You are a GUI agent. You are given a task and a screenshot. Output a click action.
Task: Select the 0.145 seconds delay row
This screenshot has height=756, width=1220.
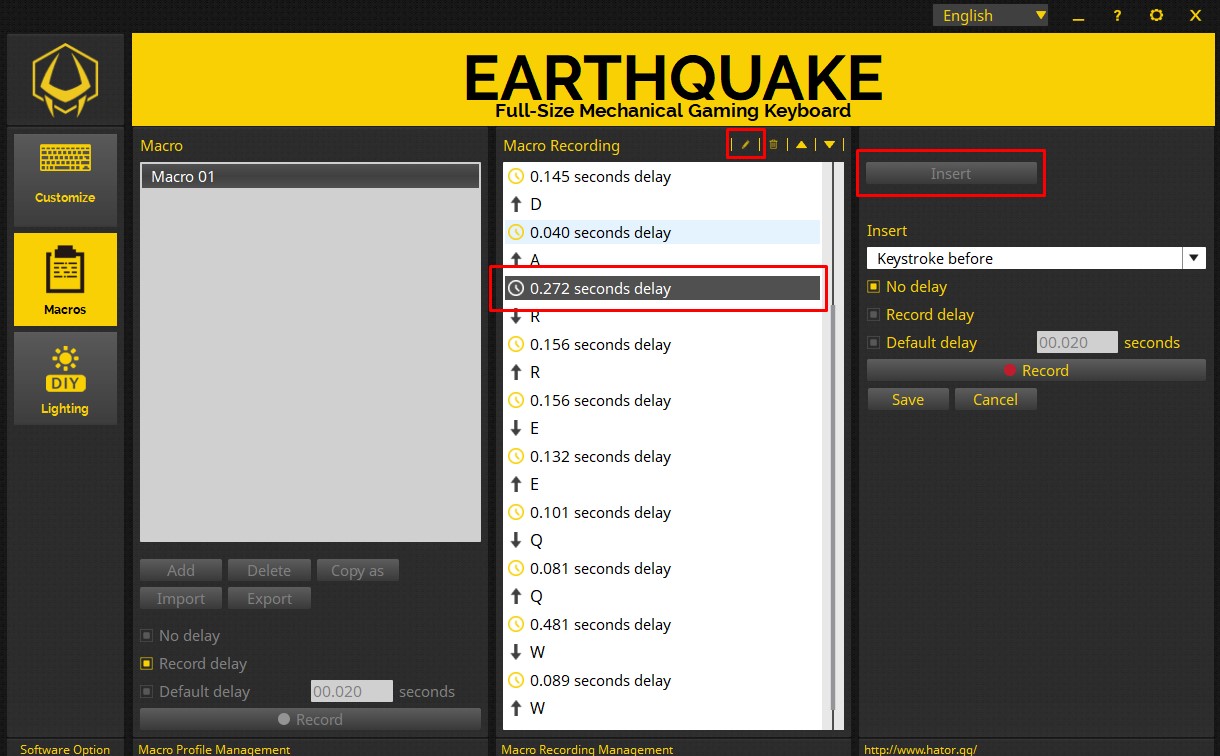click(x=662, y=176)
